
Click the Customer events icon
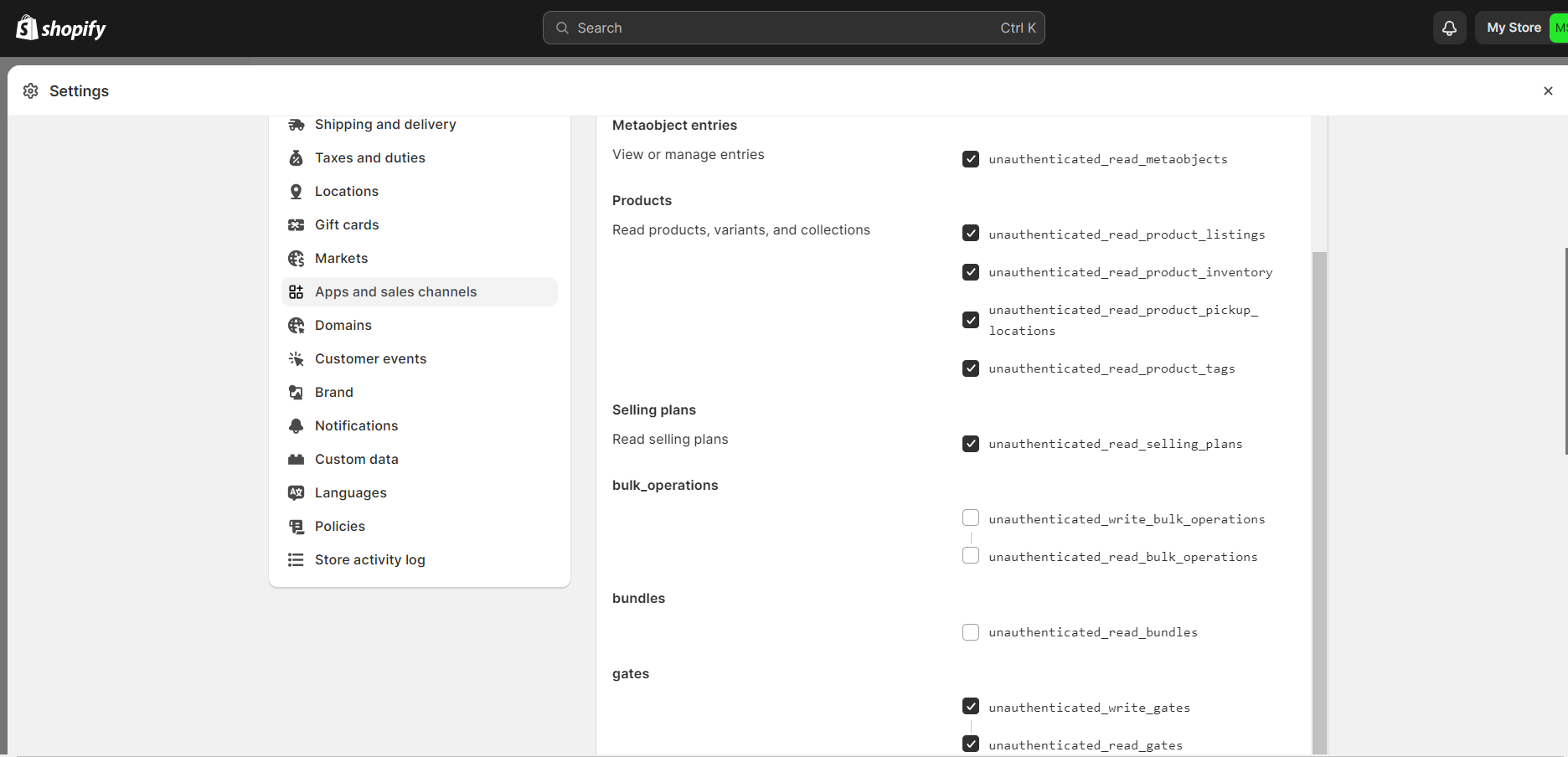296,359
